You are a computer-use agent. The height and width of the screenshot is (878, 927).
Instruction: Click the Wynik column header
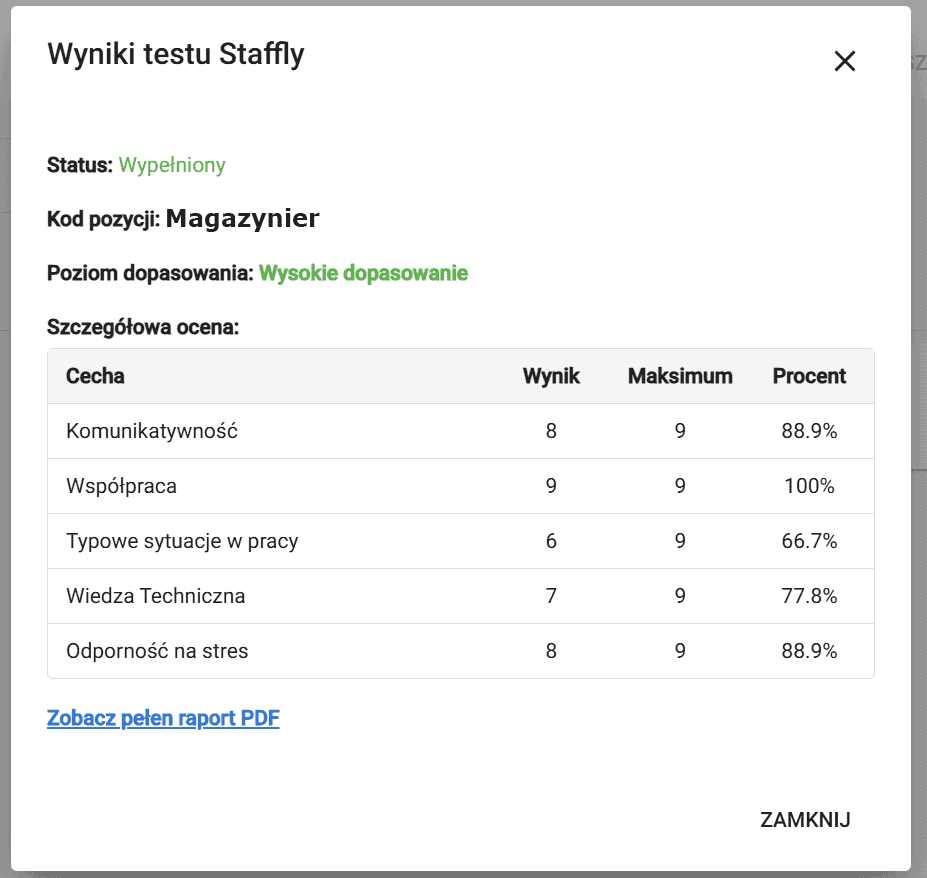[x=551, y=376]
